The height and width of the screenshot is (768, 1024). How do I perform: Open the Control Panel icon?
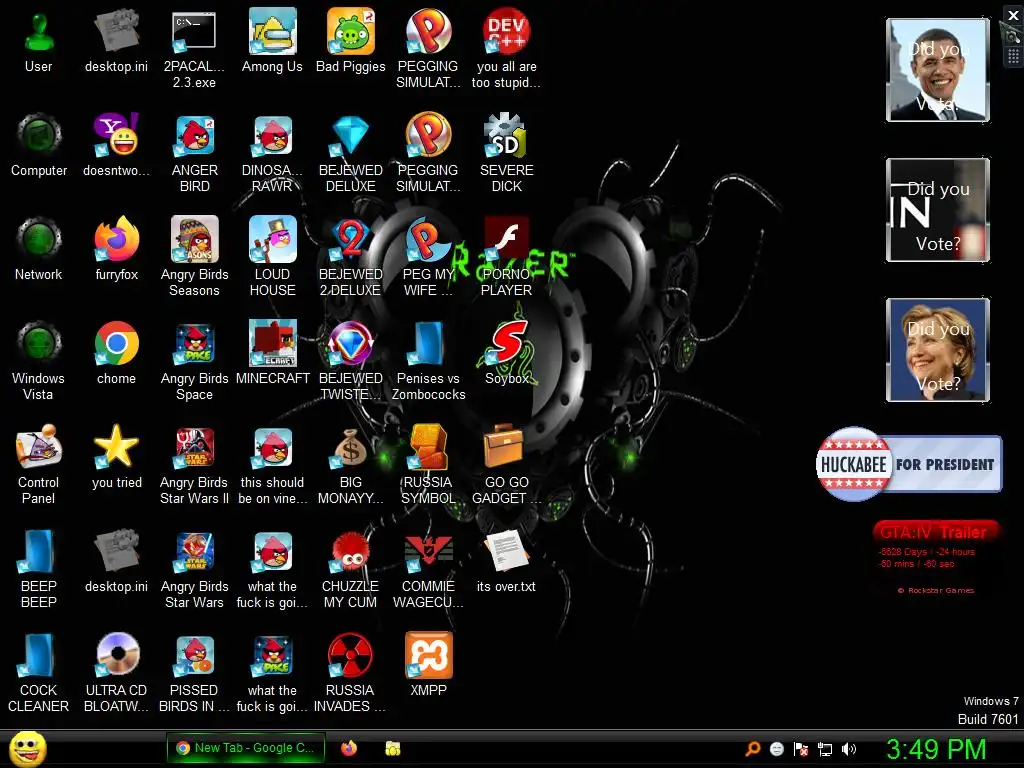39,465
